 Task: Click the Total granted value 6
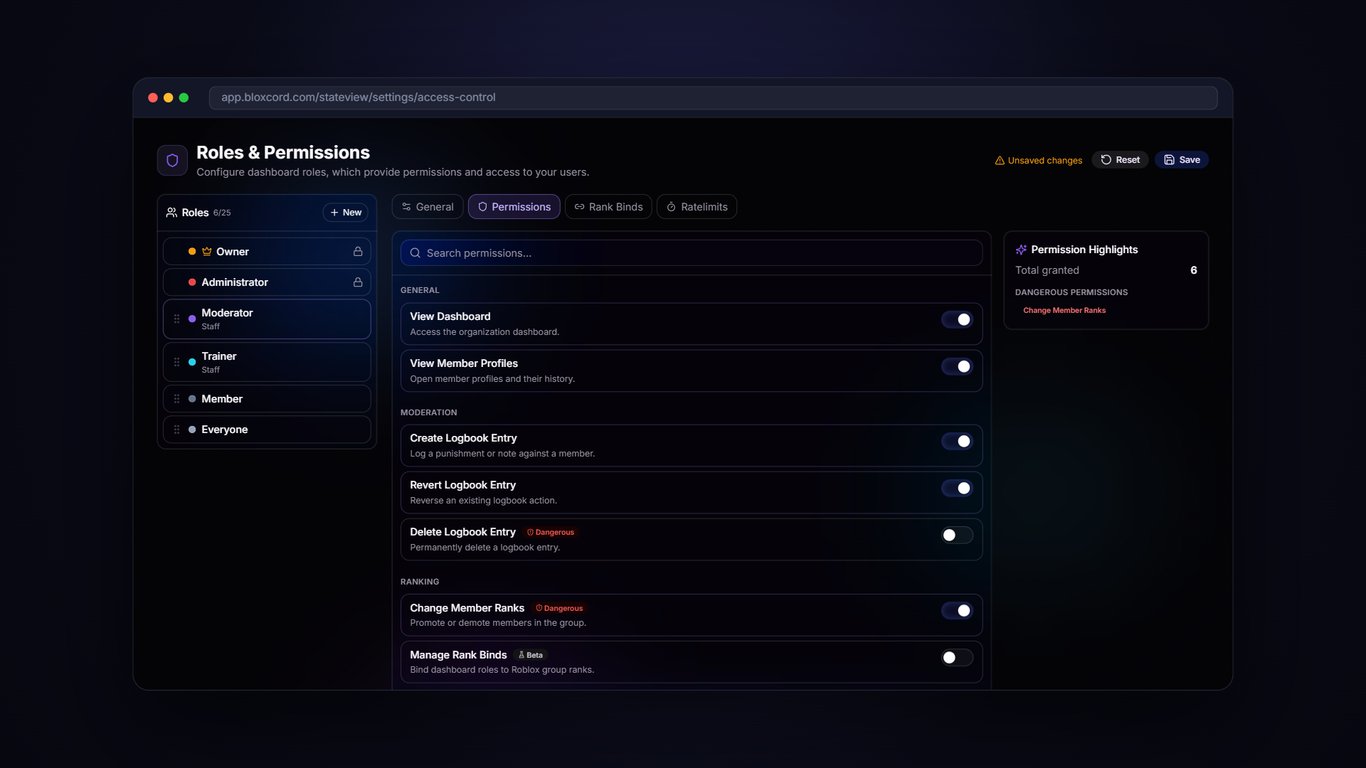click(1193, 270)
